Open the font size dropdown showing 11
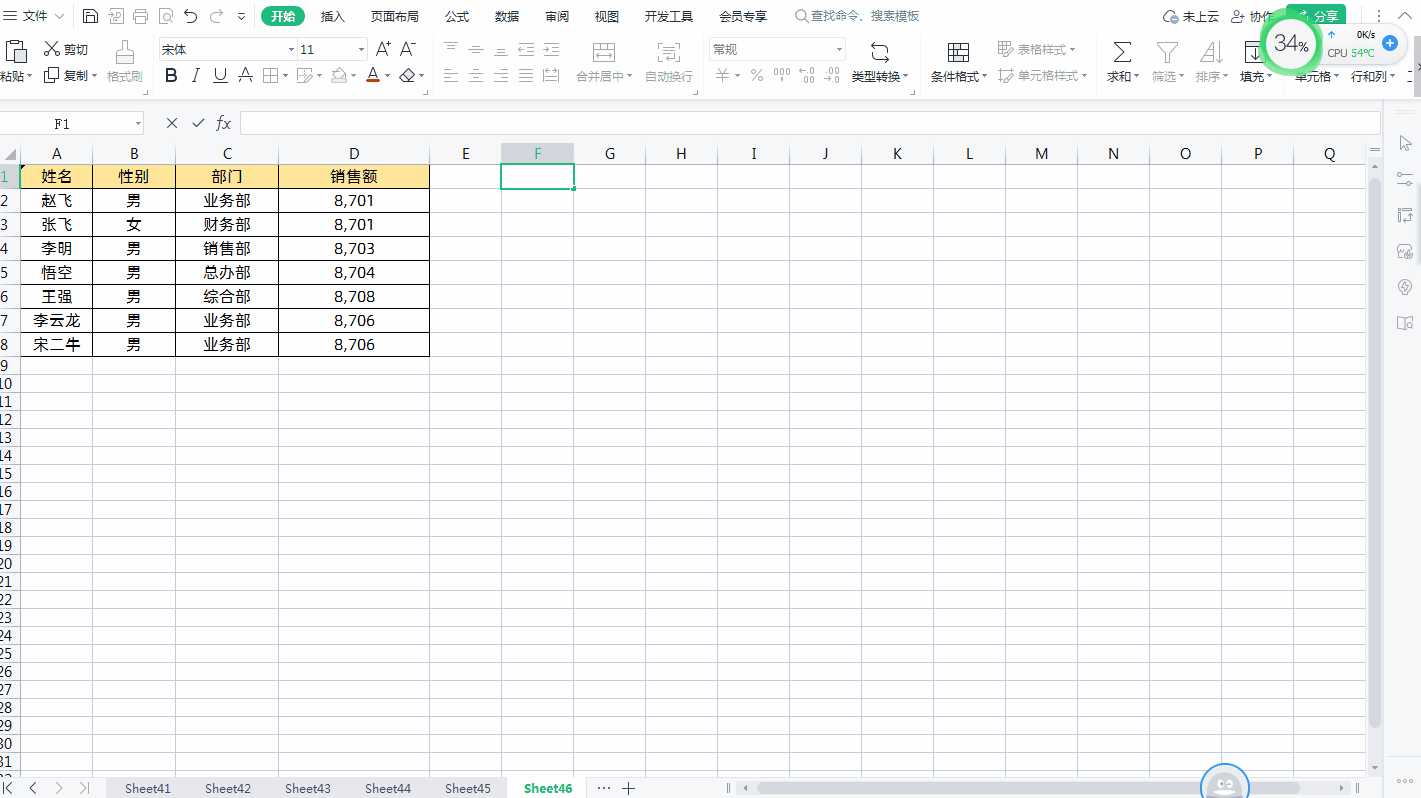The height and width of the screenshot is (798, 1421). pyautogui.click(x=361, y=49)
